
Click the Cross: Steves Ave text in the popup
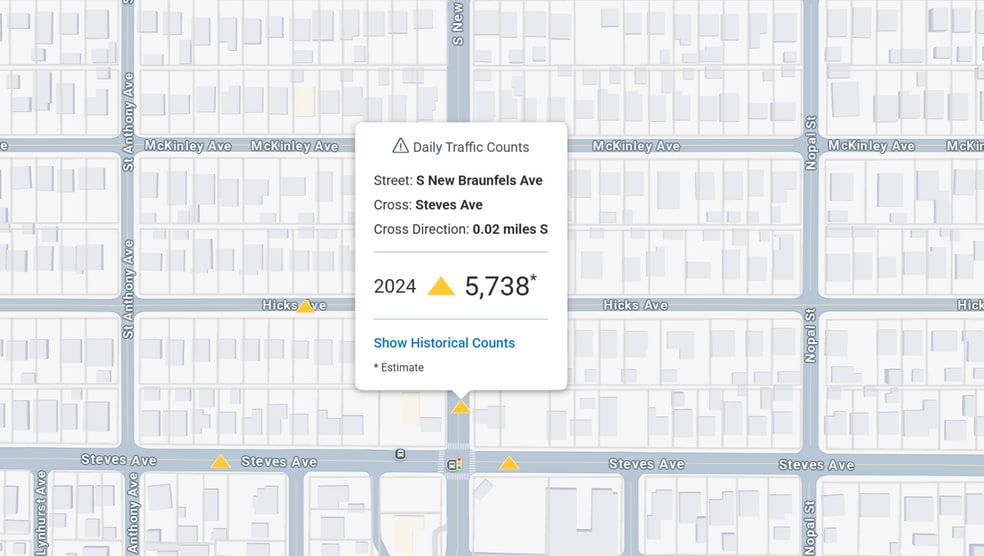coord(428,205)
